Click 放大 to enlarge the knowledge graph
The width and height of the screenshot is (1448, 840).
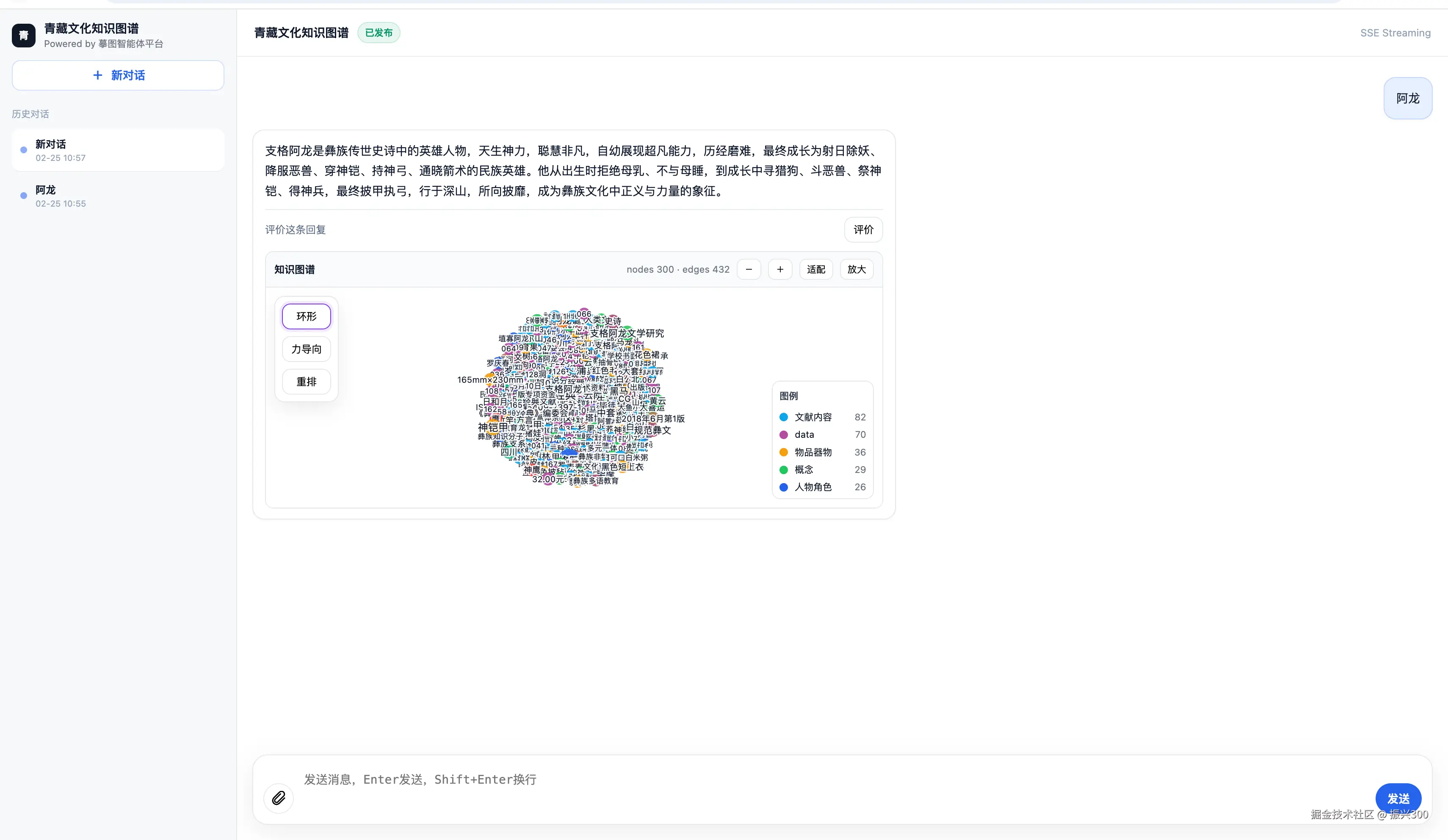[856, 269]
